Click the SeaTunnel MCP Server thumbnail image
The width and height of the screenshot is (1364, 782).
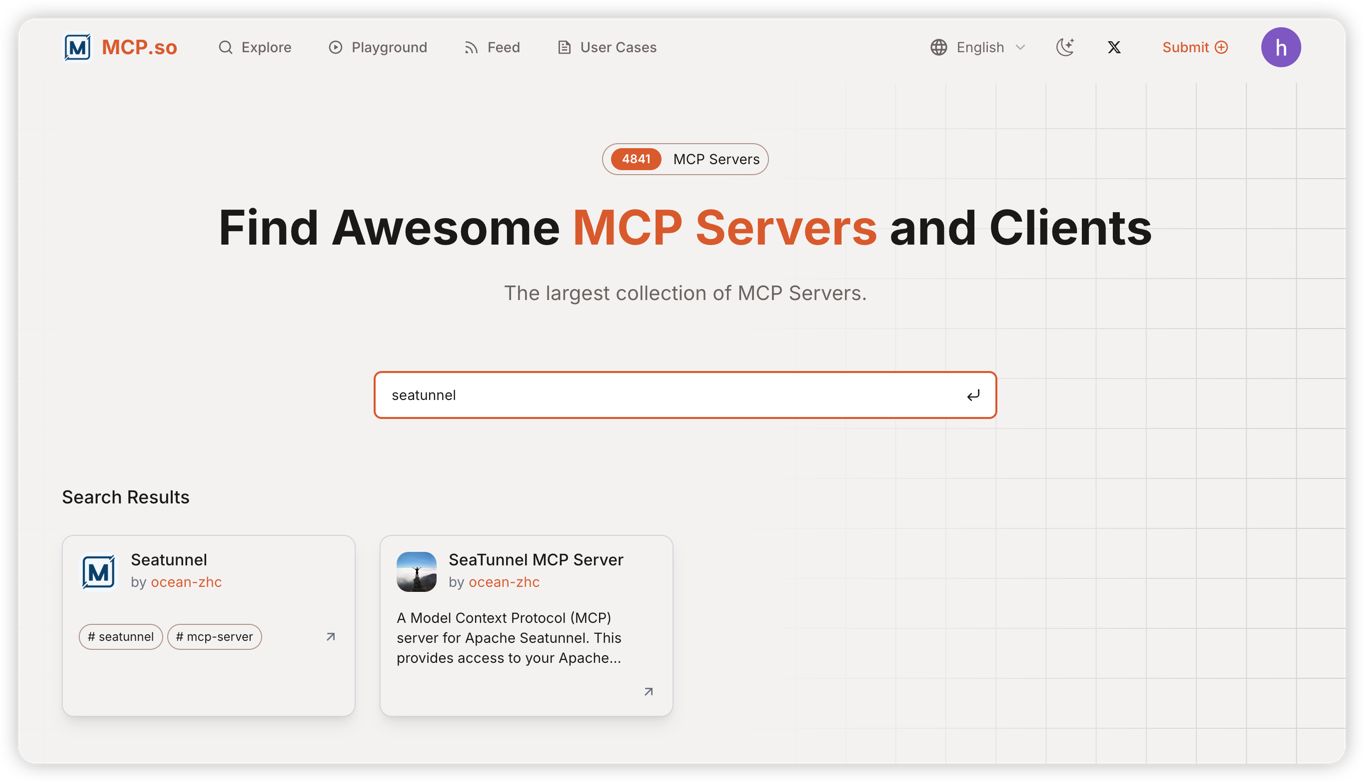417,571
